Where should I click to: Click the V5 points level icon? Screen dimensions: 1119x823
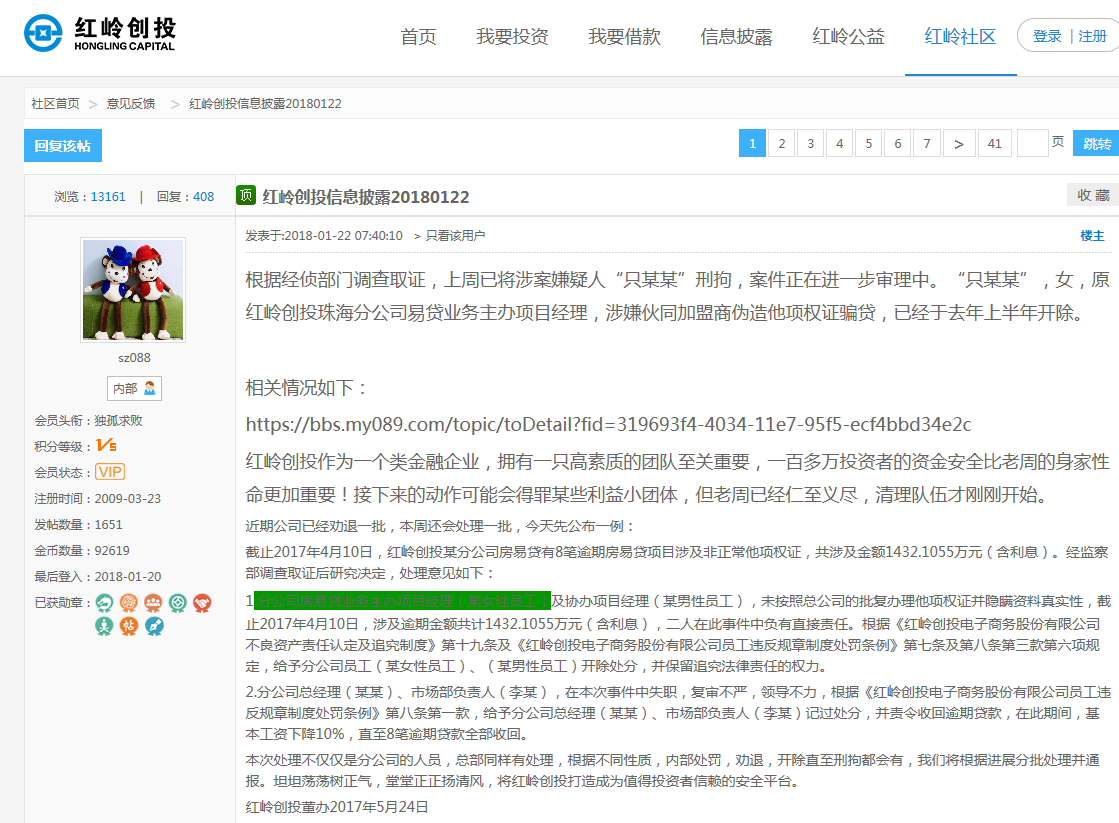(x=106, y=446)
